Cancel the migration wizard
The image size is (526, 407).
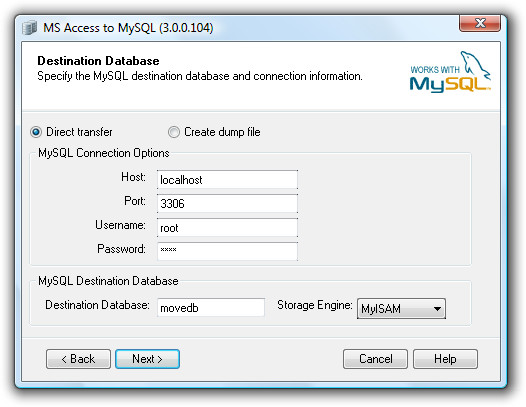coord(375,359)
